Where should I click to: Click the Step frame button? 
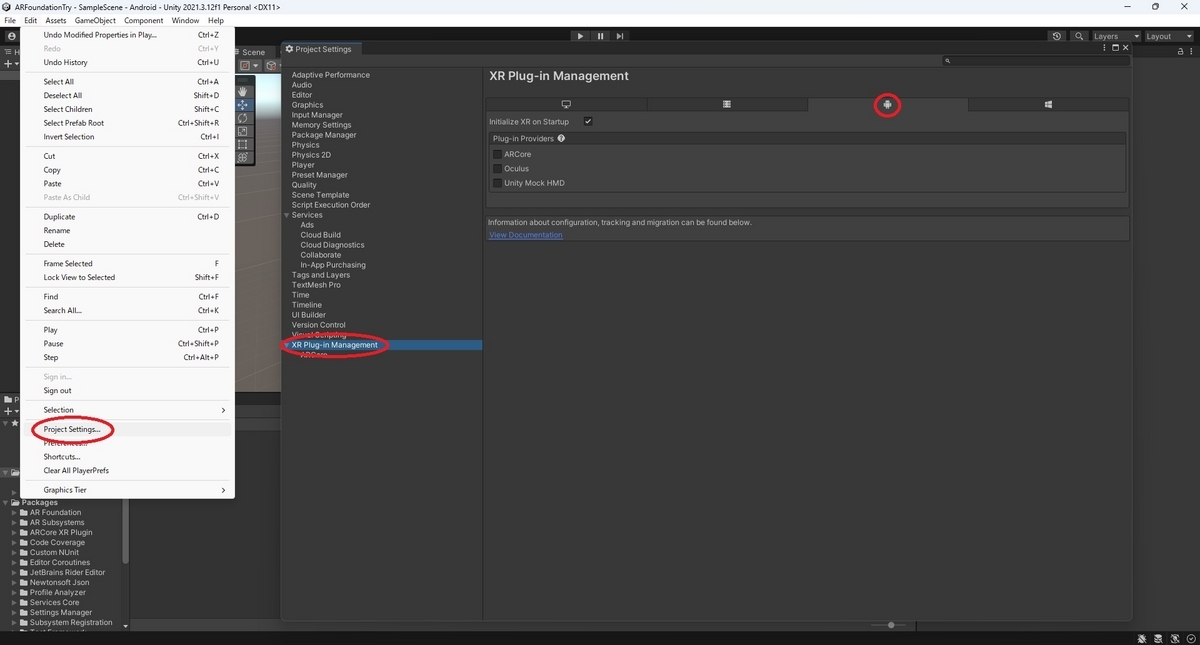(620, 36)
